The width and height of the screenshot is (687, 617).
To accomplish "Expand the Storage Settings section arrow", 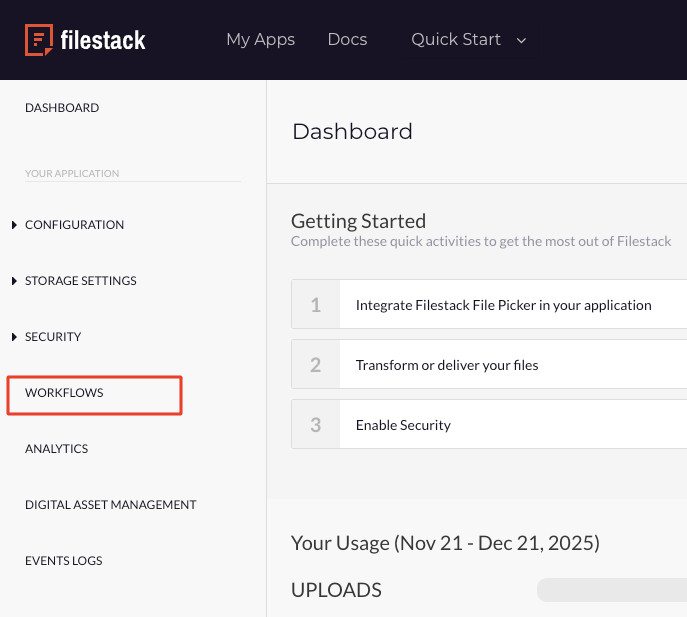I will [x=14, y=281].
